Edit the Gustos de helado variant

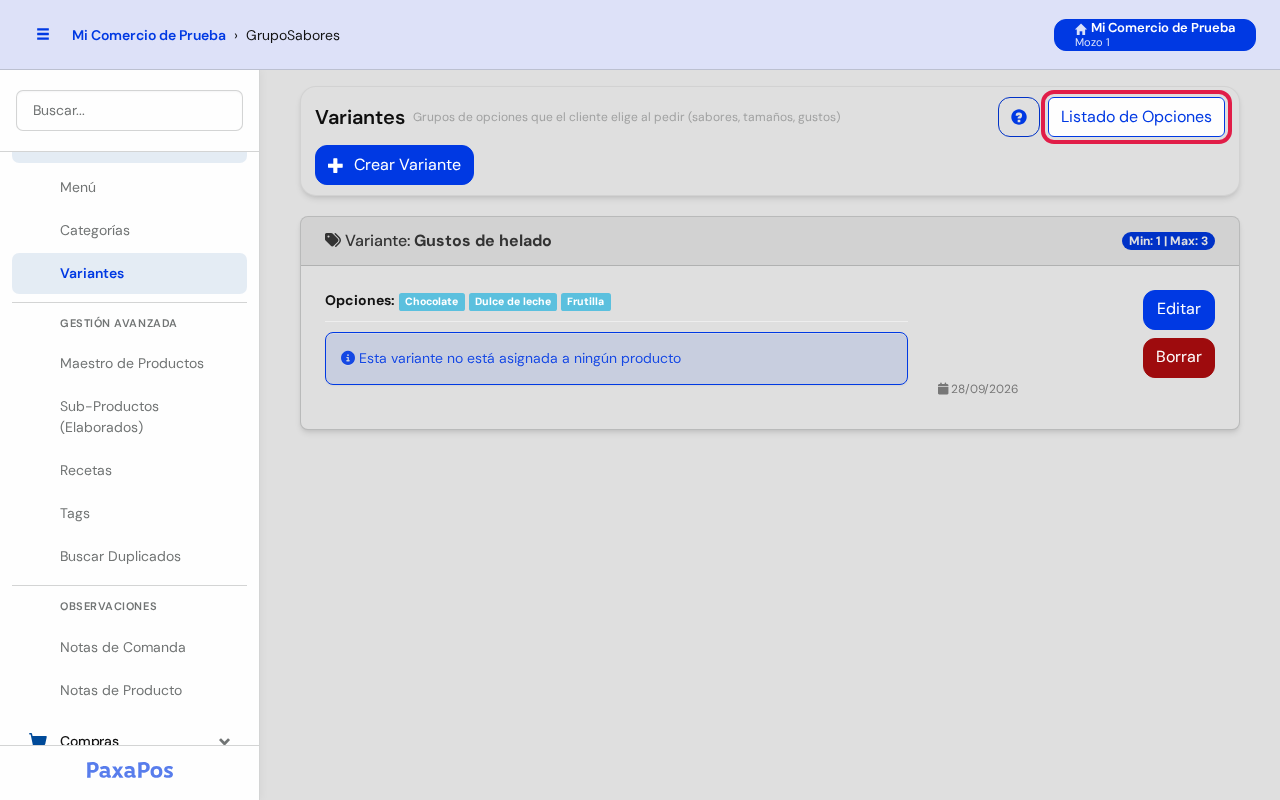click(x=1179, y=310)
